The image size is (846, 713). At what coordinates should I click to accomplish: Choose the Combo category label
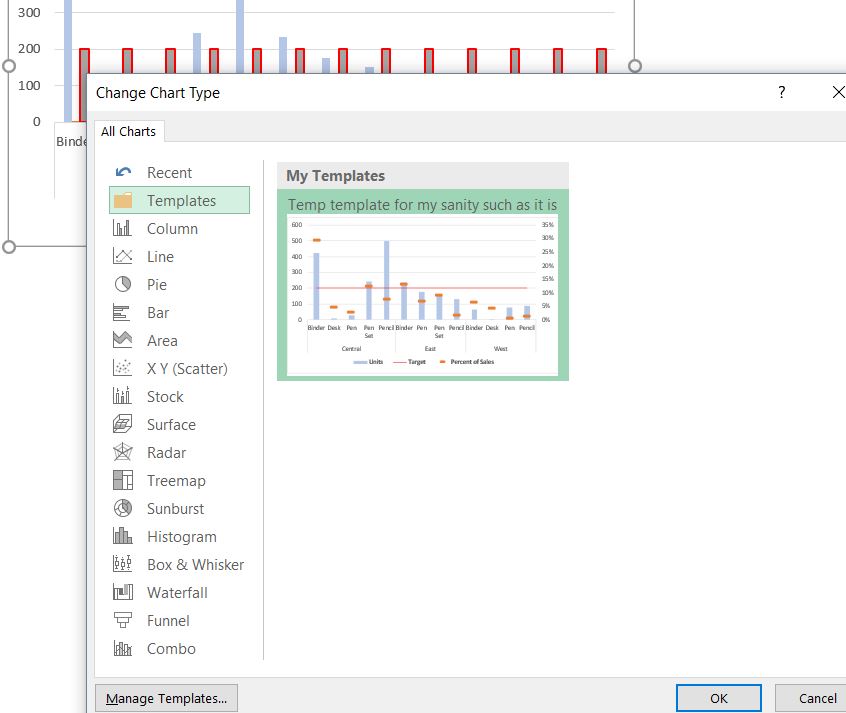click(171, 649)
